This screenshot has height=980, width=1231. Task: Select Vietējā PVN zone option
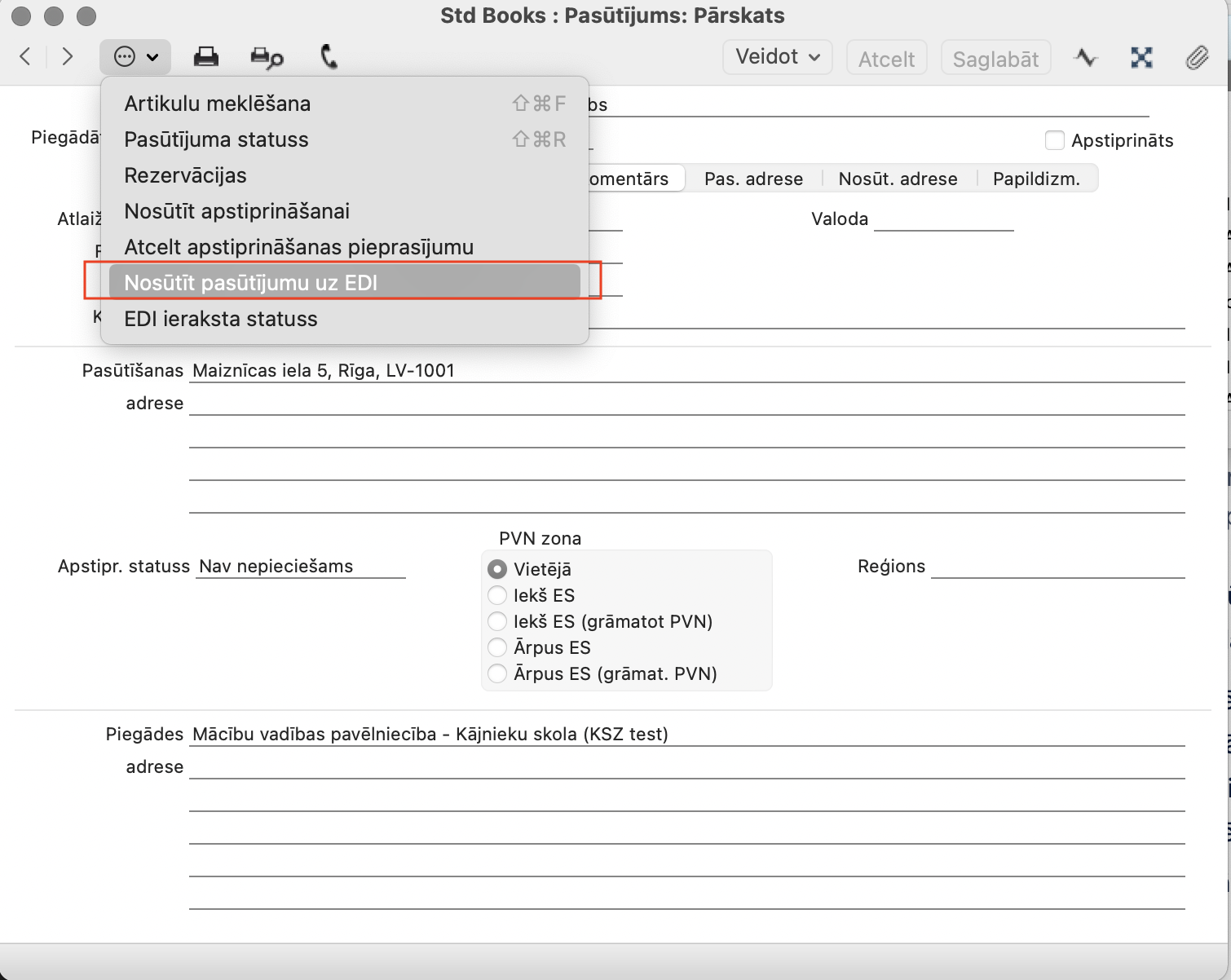tap(497, 569)
